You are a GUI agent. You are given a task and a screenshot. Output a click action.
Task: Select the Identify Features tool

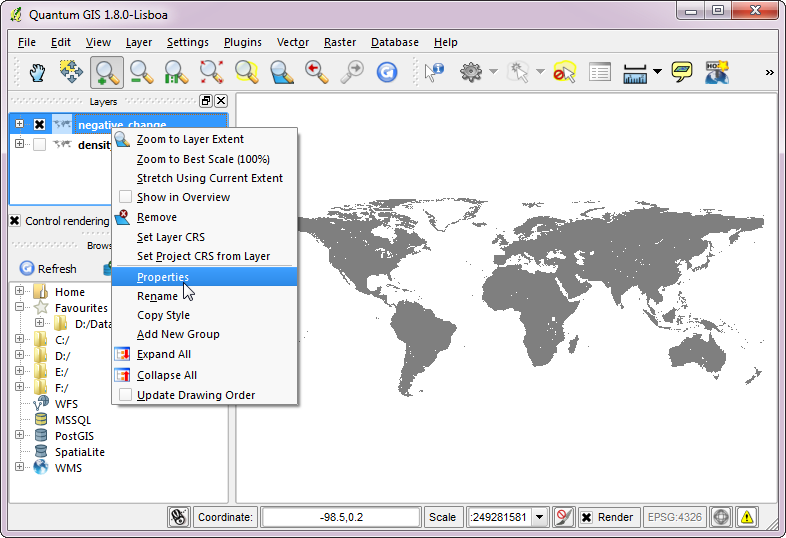[x=434, y=72]
